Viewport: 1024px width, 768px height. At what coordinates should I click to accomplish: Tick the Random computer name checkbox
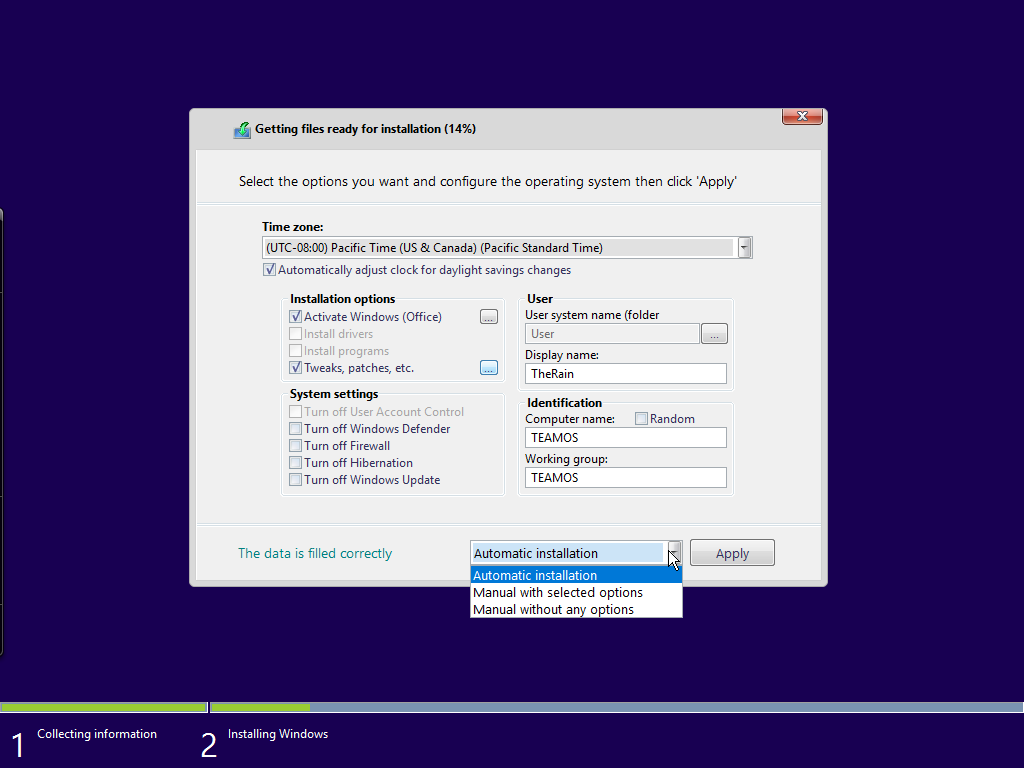(641, 419)
